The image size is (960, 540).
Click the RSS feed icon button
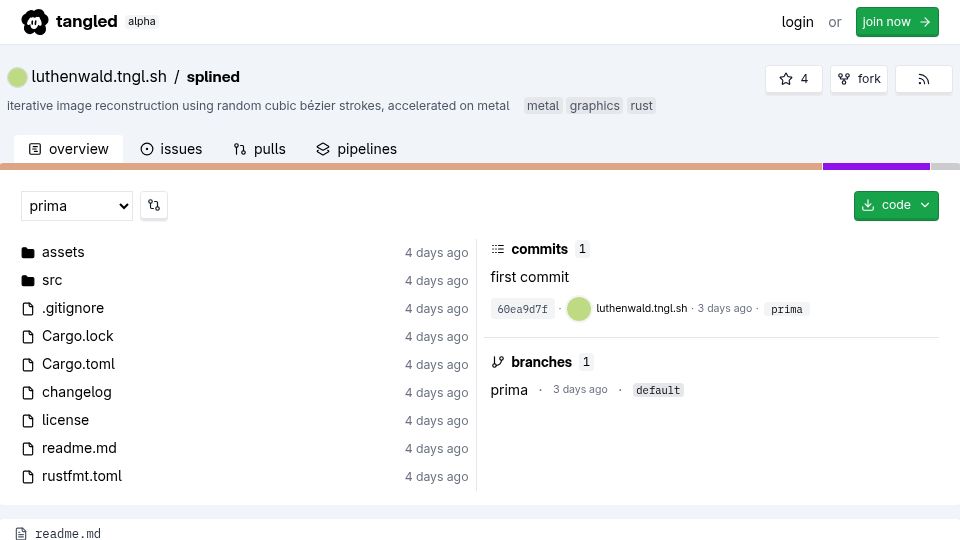coord(923,79)
